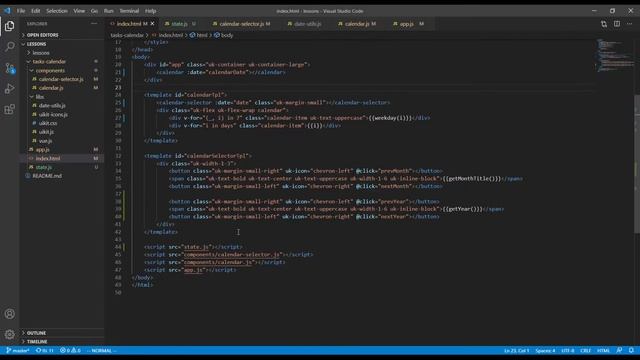Open the Edit menu

coord(36,11)
